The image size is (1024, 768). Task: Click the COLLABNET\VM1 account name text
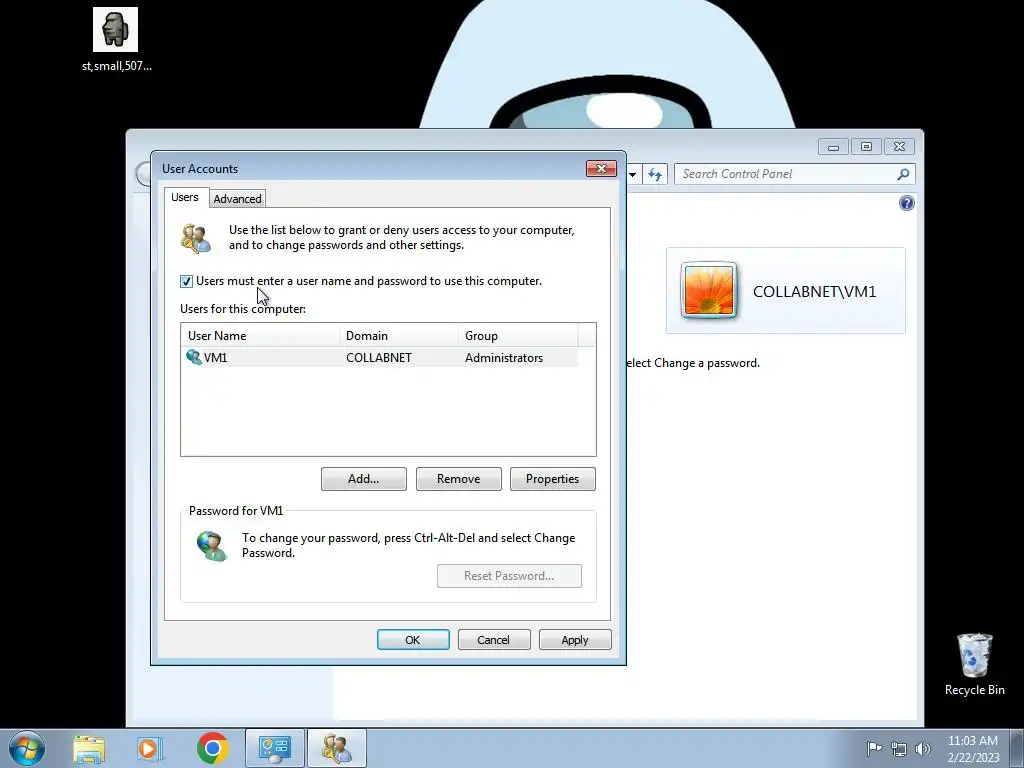point(814,291)
